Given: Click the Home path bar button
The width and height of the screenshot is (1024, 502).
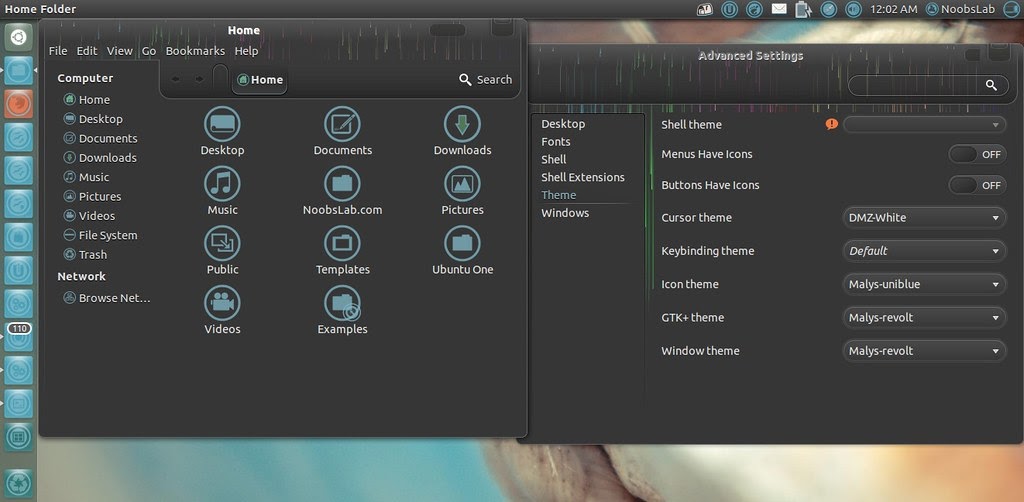Looking at the screenshot, I should (x=259, y=80).
